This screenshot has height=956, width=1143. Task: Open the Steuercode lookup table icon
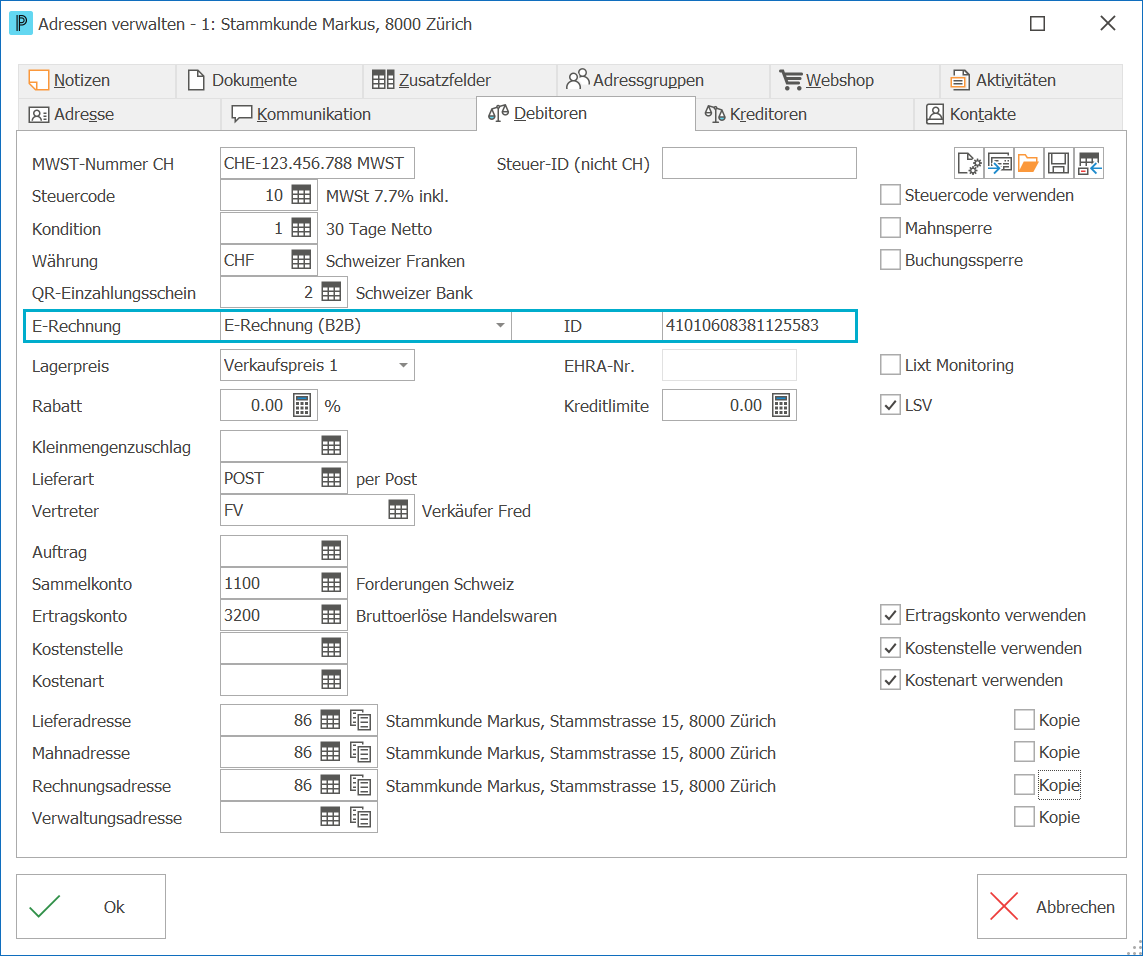301,195
